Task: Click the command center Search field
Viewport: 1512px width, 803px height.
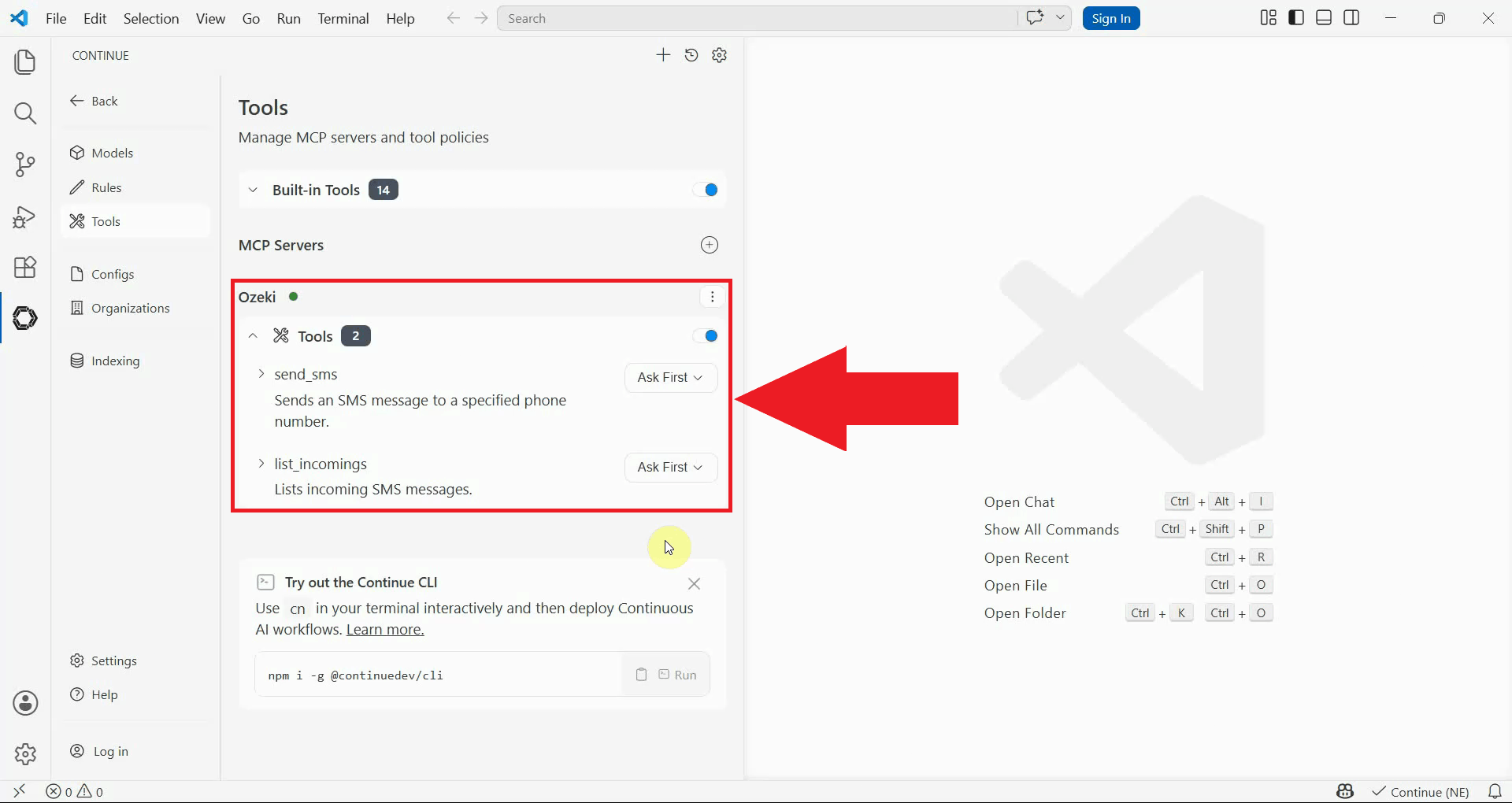Action: [757, 18]
